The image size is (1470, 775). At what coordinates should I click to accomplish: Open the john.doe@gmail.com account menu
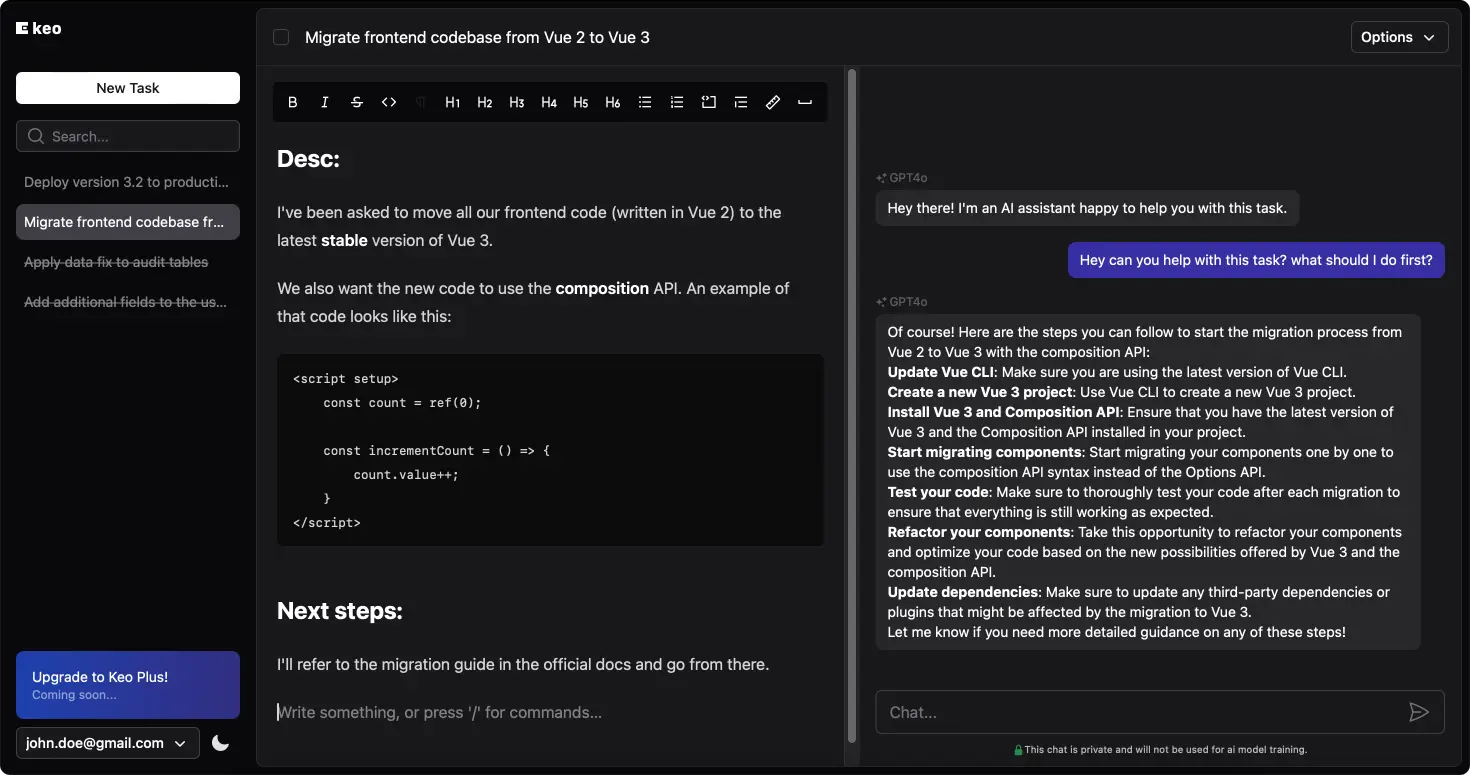click(108, 743)
